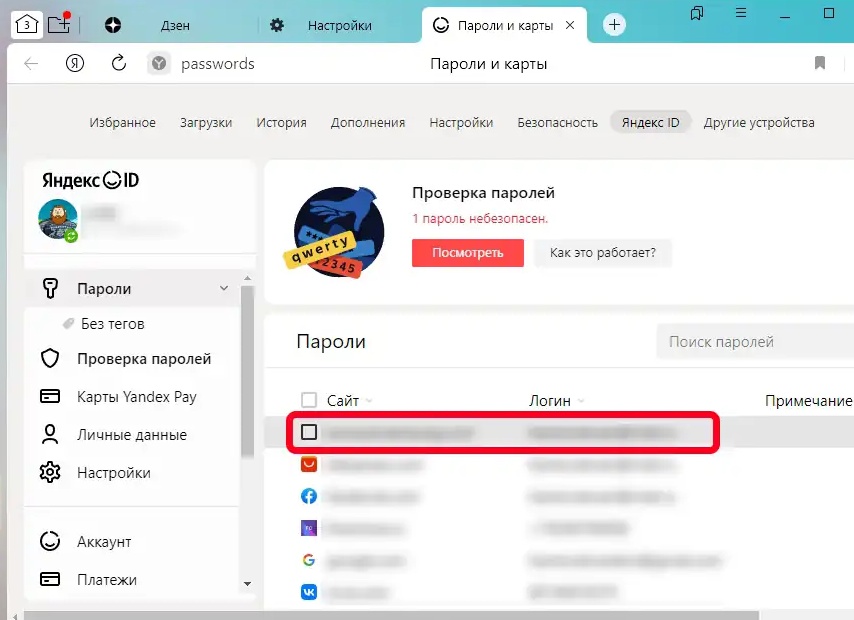854x620 pixels.
Task: Click the AliExpress icon in the password list
Action: (x=309, y=464)
